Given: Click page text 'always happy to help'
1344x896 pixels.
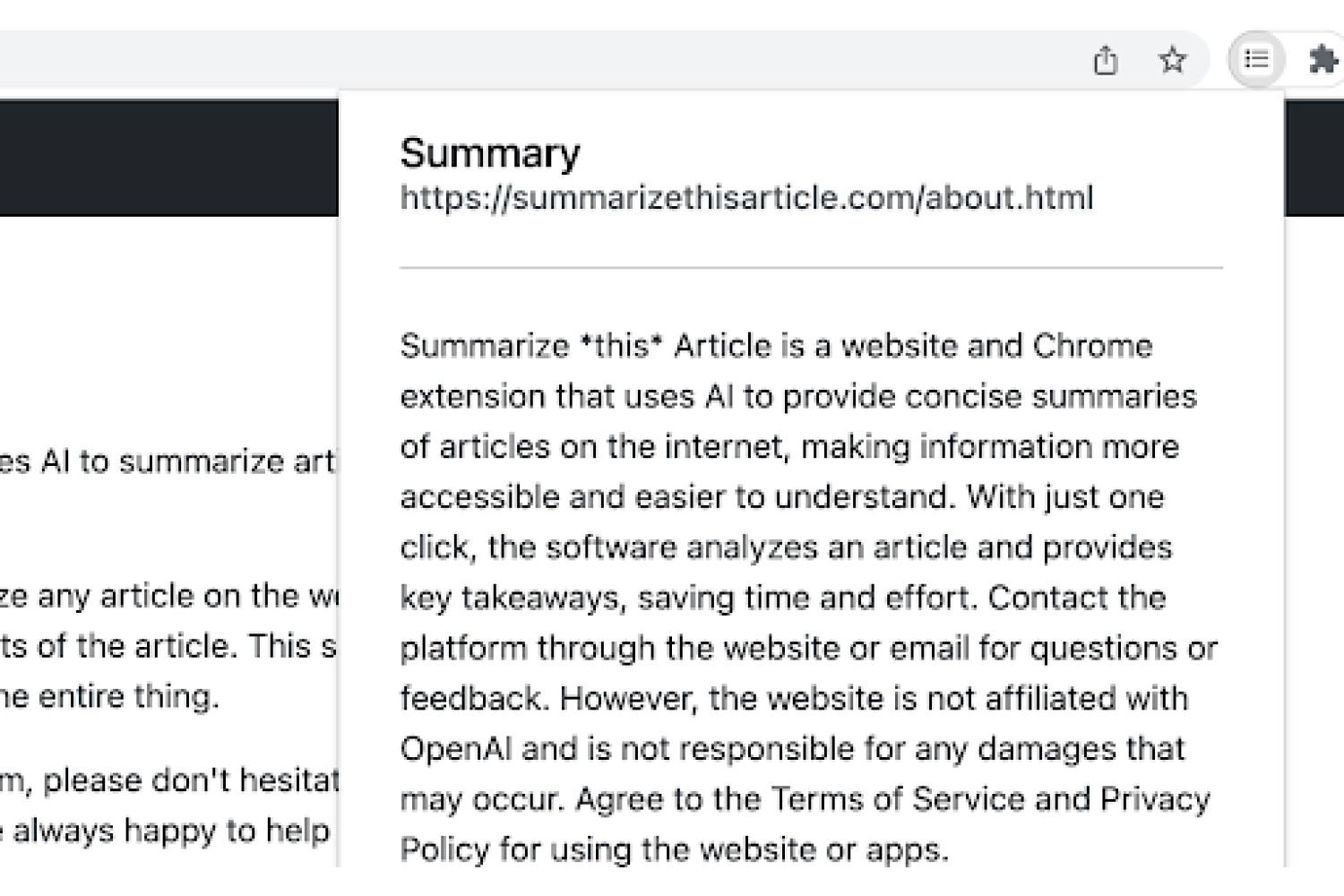Looking at the screenshot, I should tap(171, 831).
